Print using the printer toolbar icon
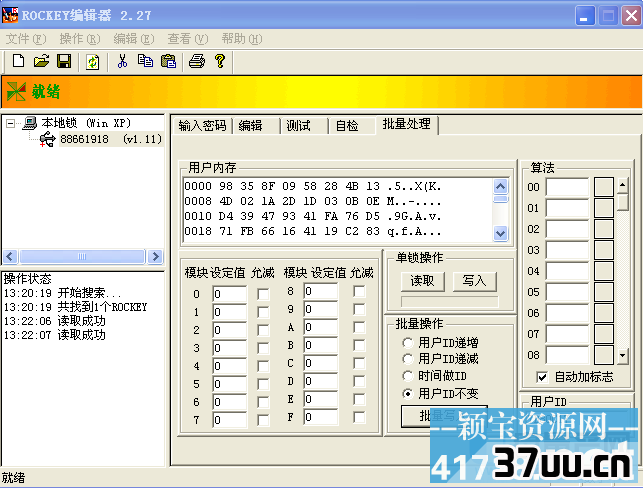643x488 pixels. [x=197, y=62]
